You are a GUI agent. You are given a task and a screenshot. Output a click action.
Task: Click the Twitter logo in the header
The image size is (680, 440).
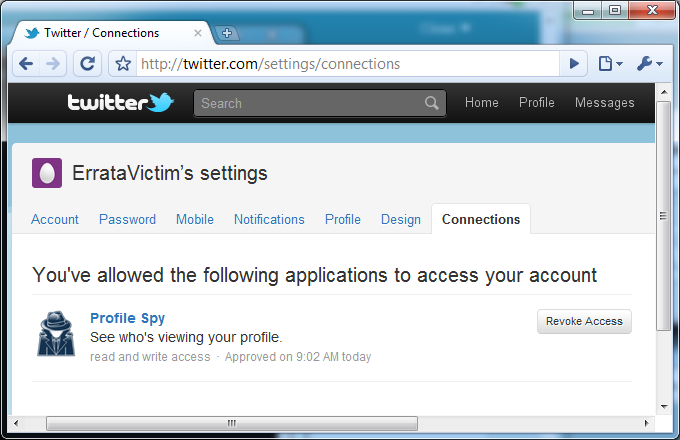pos(120,103)
